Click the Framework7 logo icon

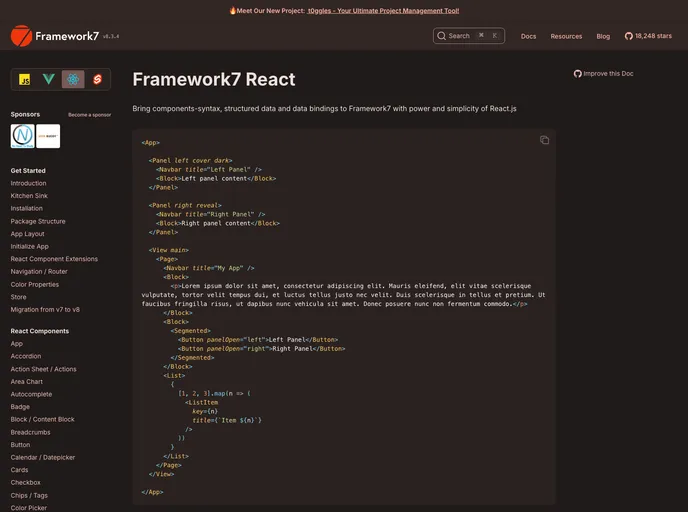pyautogui.click(x=22, y=36)
